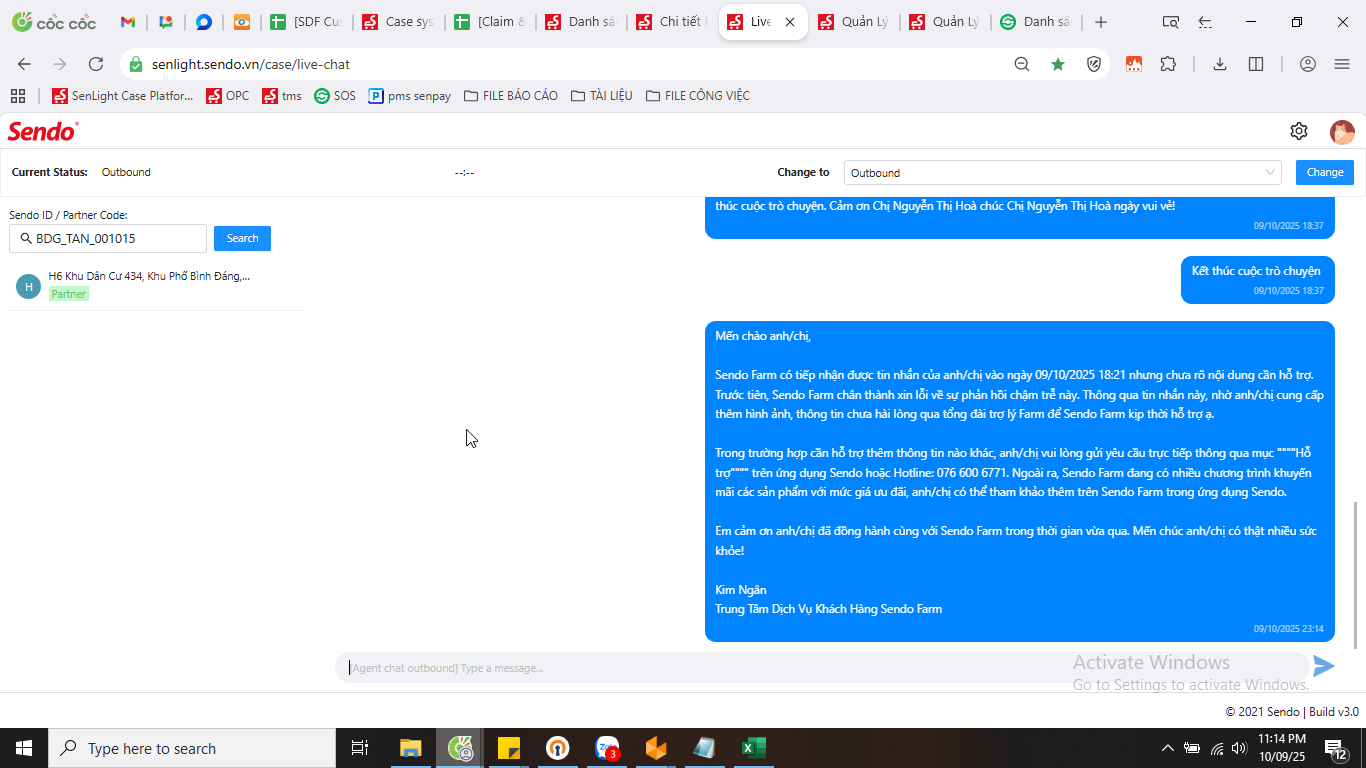1366x768 pixels.
Task: Open the tms bookmark
Action: point(282,96)
